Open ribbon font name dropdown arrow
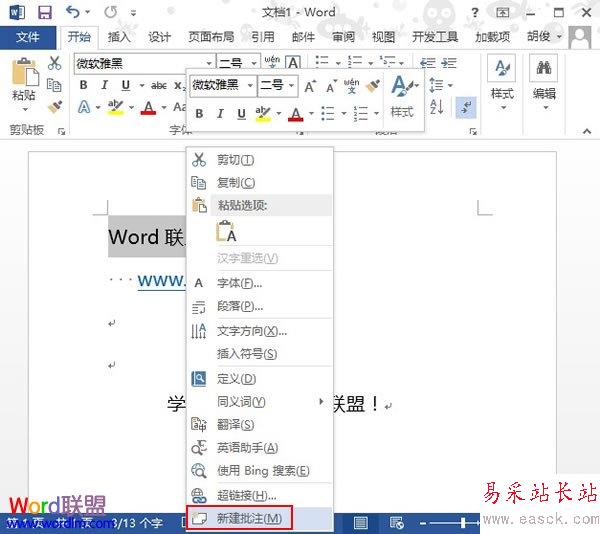The image size is (600, 534). click(209, 63)
